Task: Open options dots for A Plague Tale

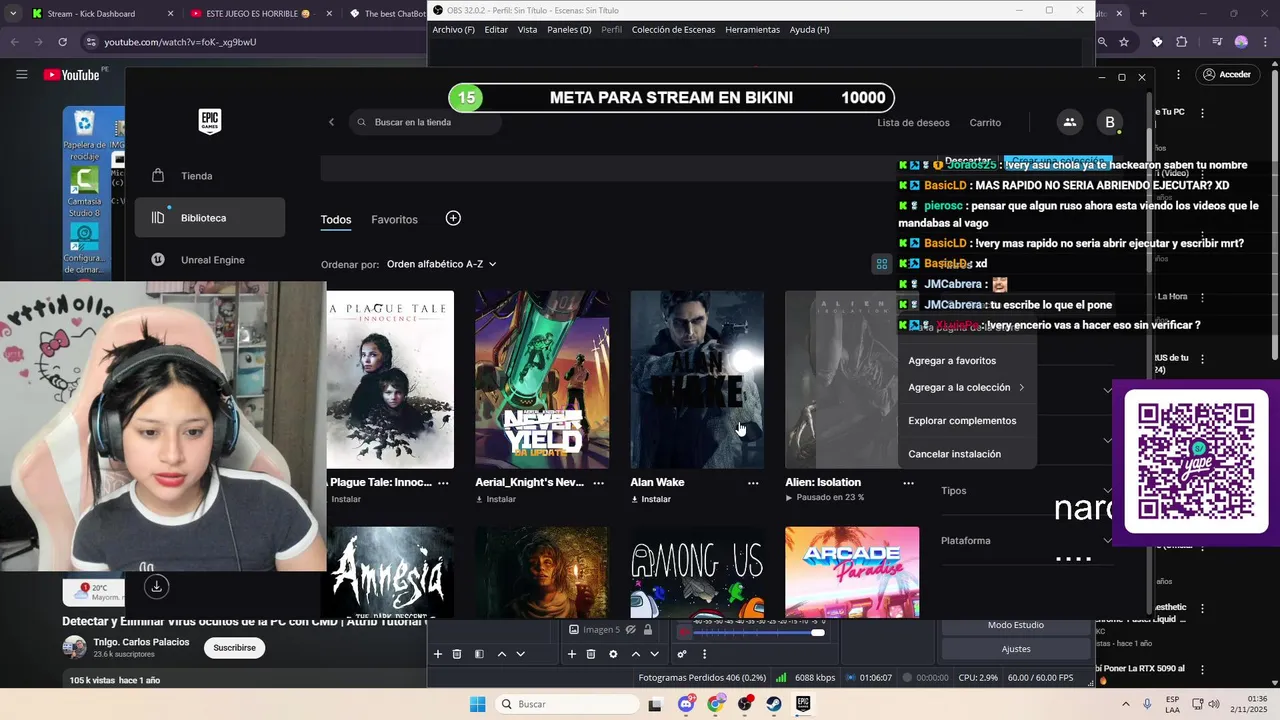Action: (x=443, y=483)
